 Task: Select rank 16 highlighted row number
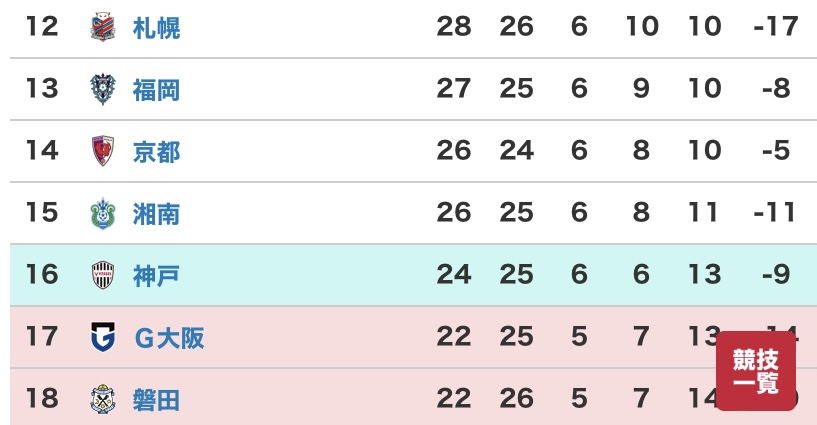(42, 274)
